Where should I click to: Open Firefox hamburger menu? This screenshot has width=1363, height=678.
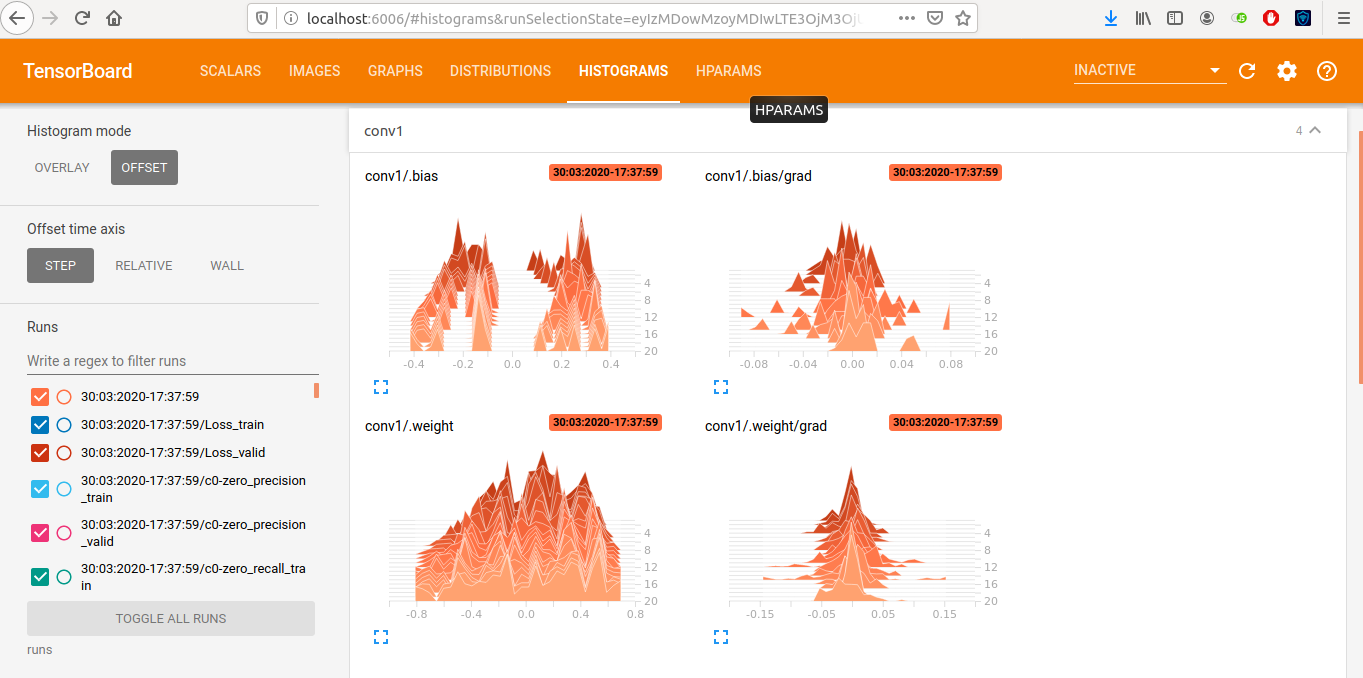point(1343,18)
